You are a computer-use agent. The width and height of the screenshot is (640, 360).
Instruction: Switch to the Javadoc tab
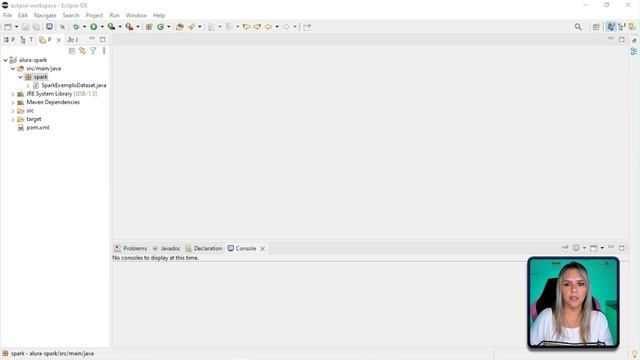(x=166, y=249)
